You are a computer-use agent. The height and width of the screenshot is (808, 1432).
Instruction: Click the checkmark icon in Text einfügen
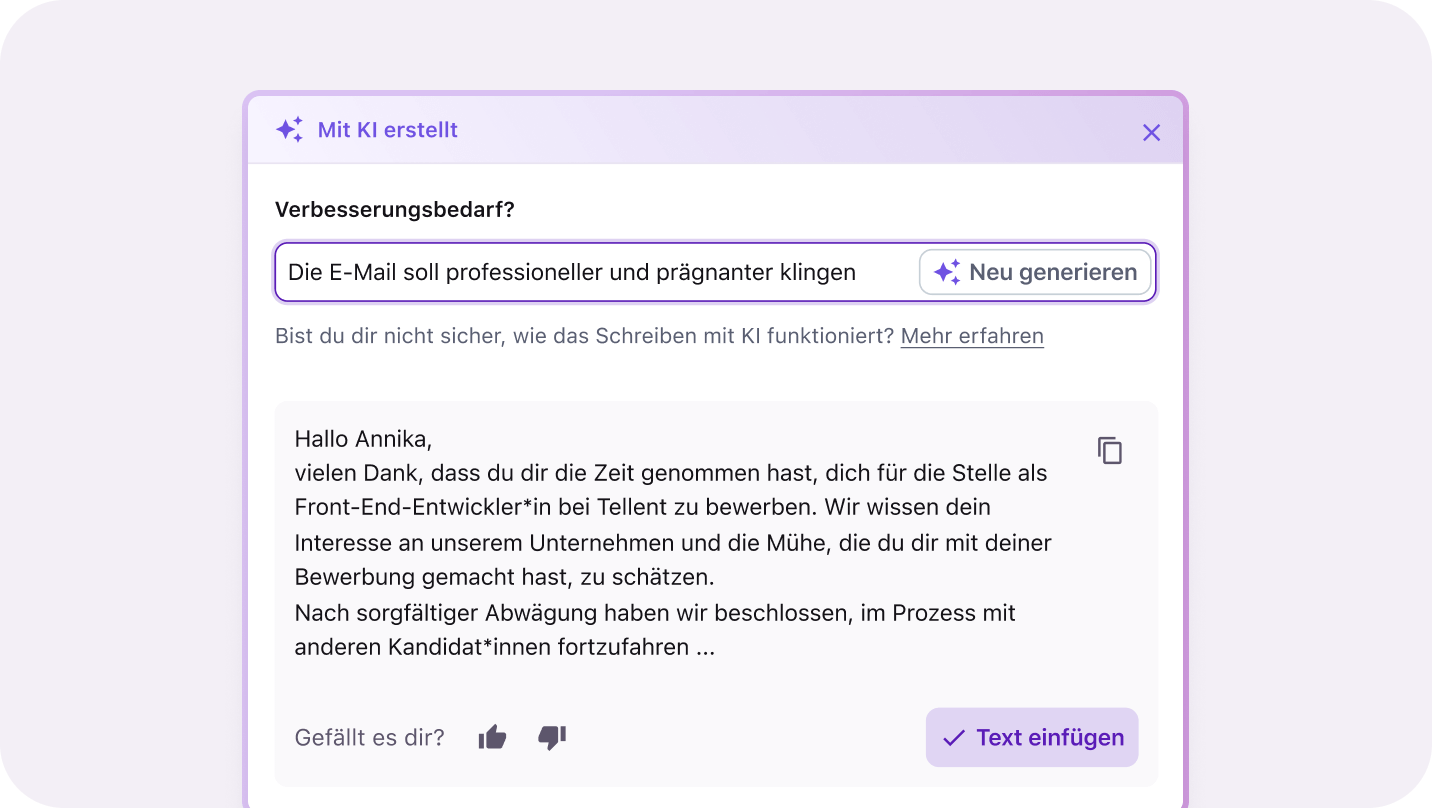pos(954,738)
